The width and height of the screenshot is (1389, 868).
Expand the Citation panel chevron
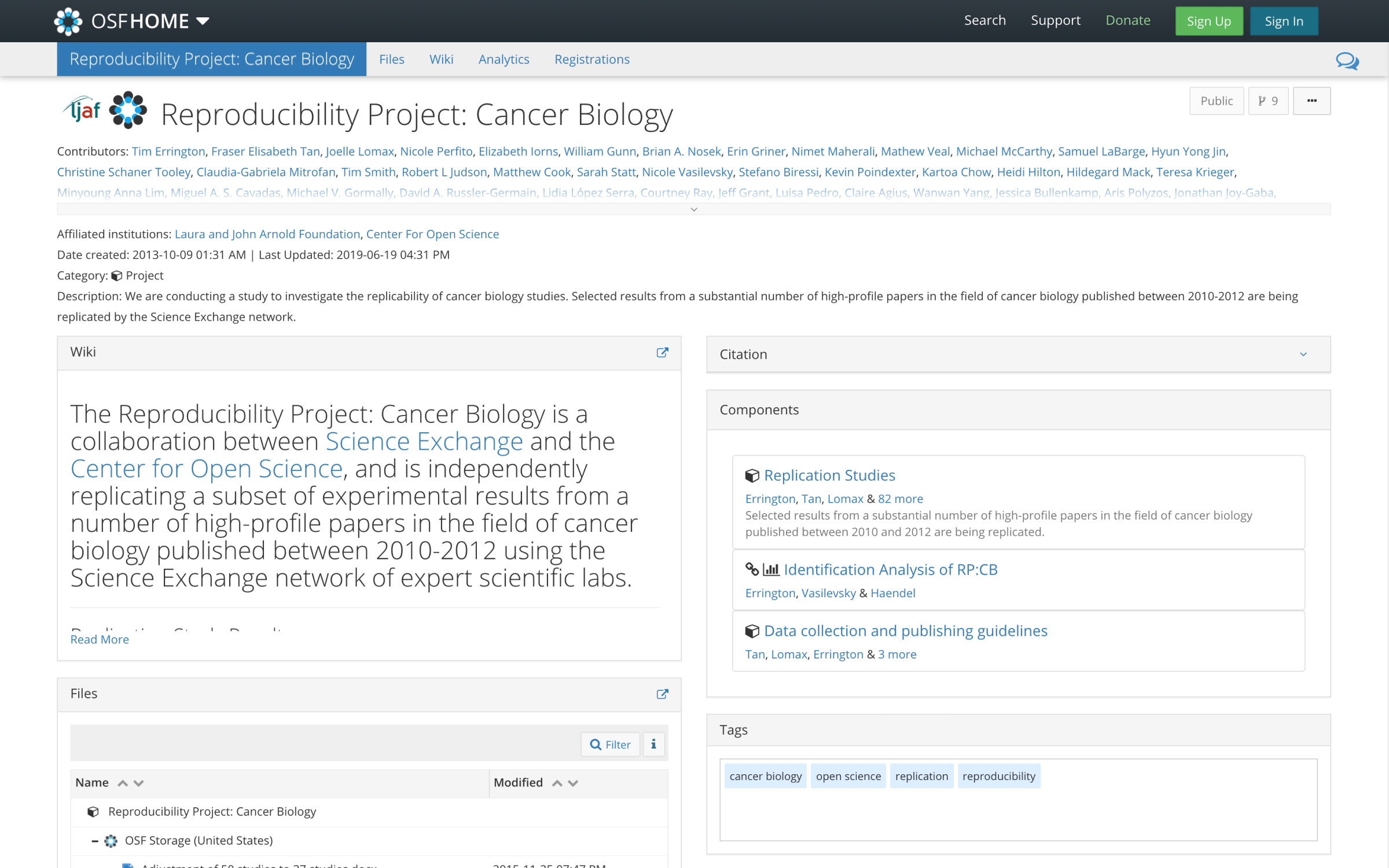(x=1303, y=354)
